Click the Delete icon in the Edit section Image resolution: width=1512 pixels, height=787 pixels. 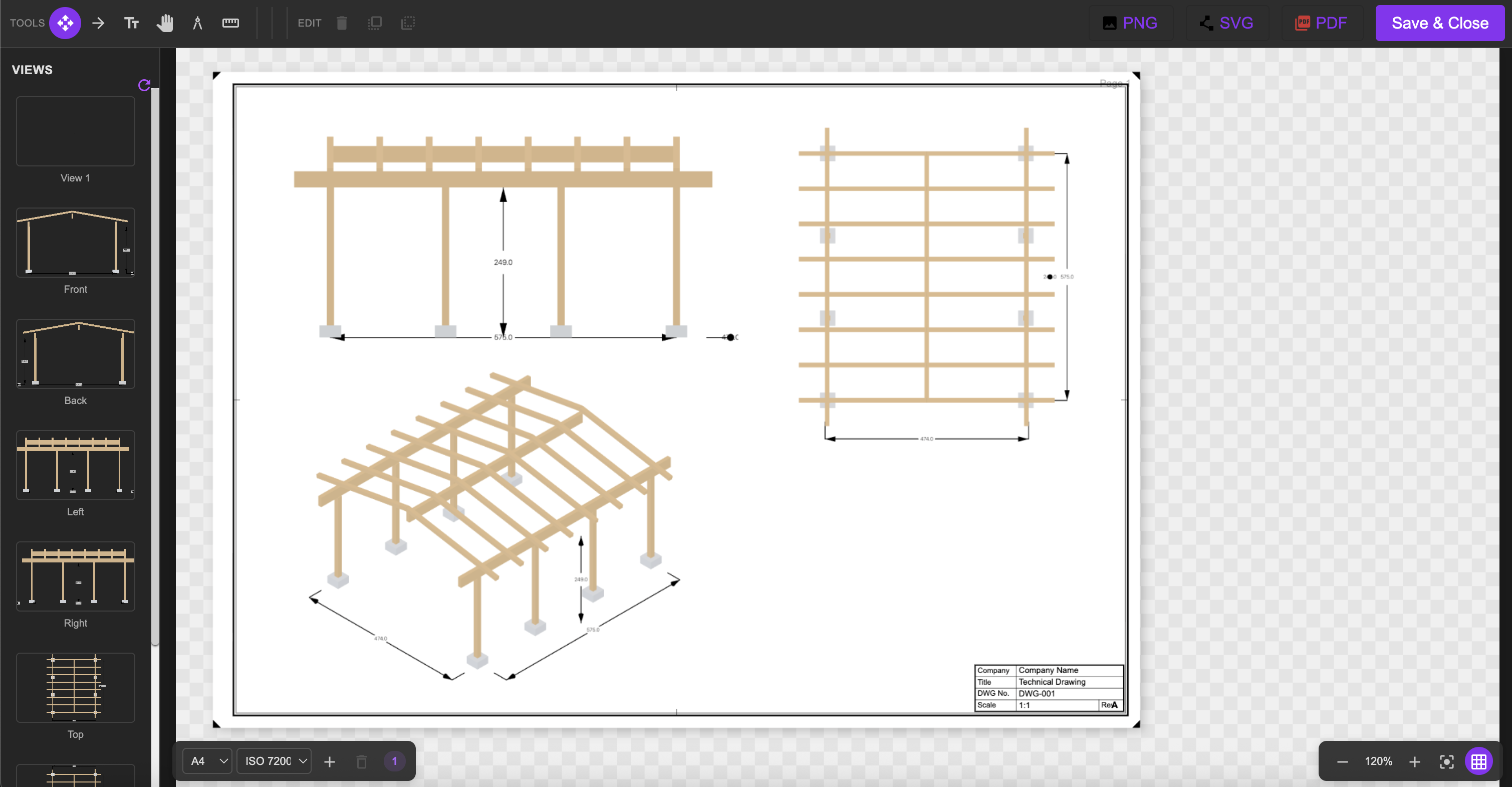[x=342, y=23]
